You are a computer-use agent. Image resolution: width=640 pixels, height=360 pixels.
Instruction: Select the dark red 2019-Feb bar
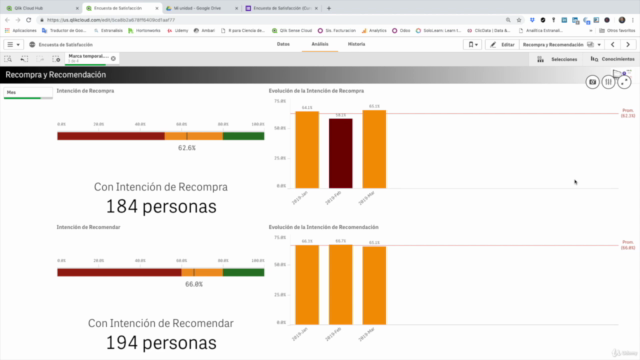click(340, 153)
